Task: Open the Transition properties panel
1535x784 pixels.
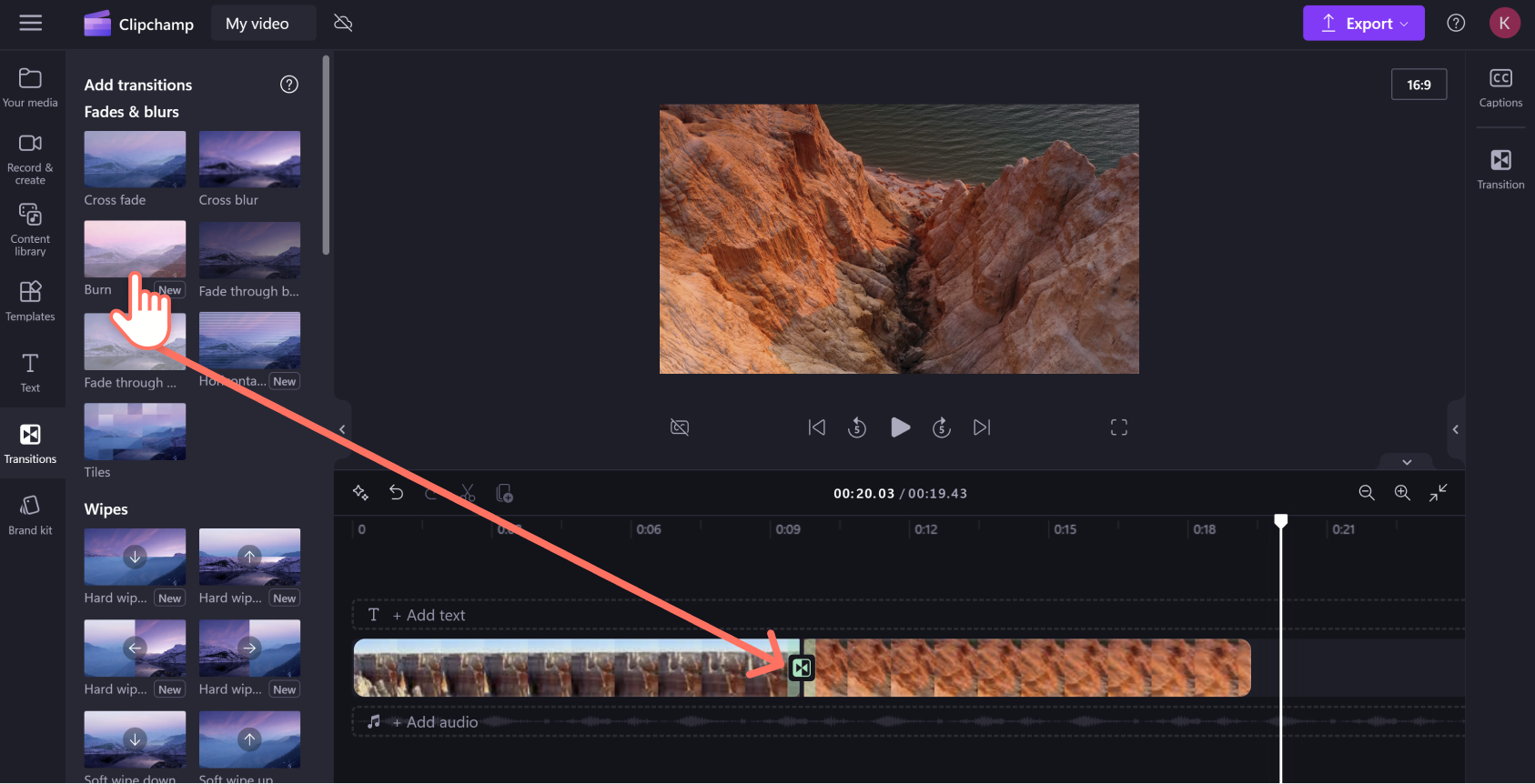Action: (x=1500, y=169)
